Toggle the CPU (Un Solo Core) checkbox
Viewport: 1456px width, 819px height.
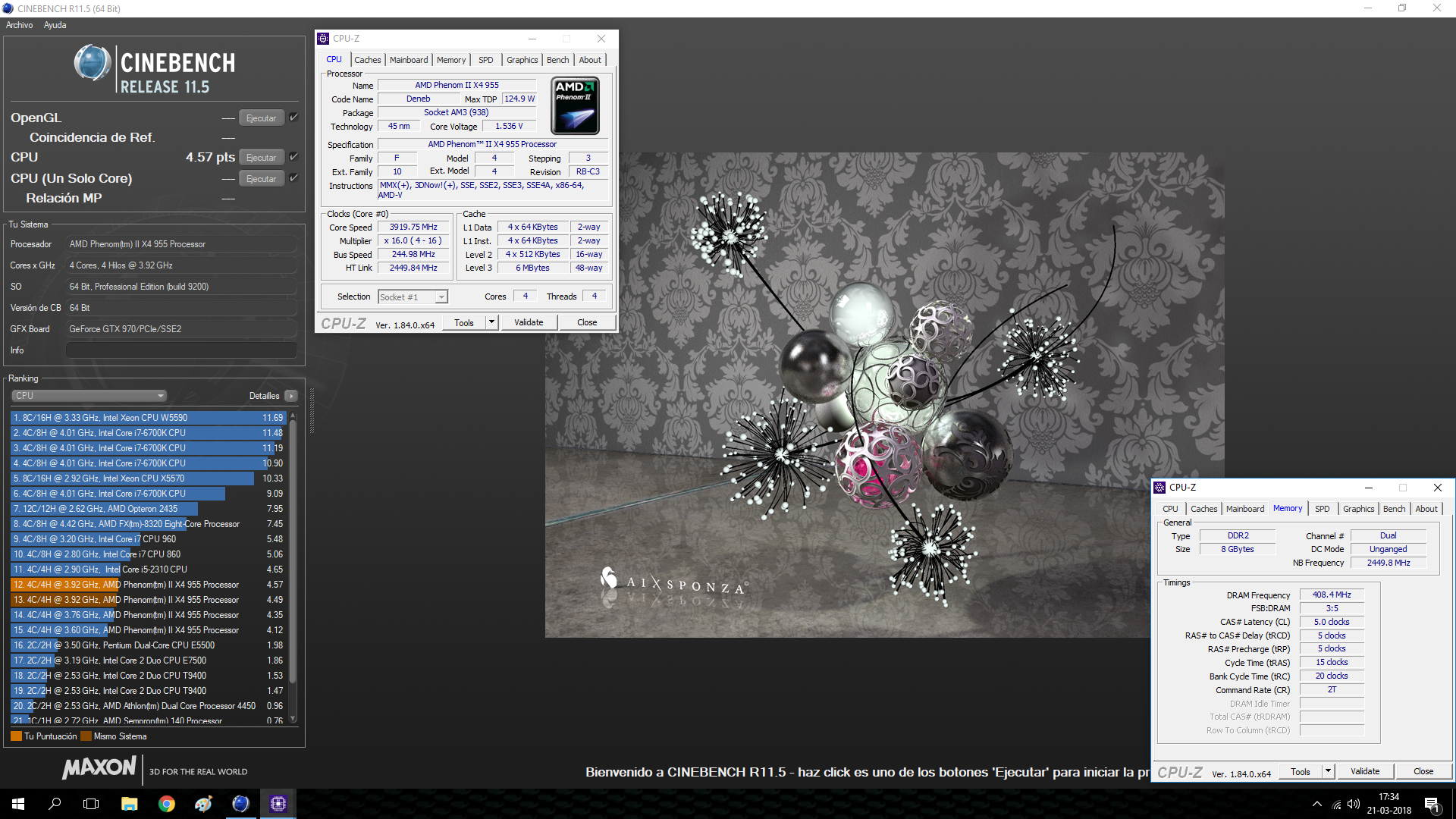[x=293, y=178]
